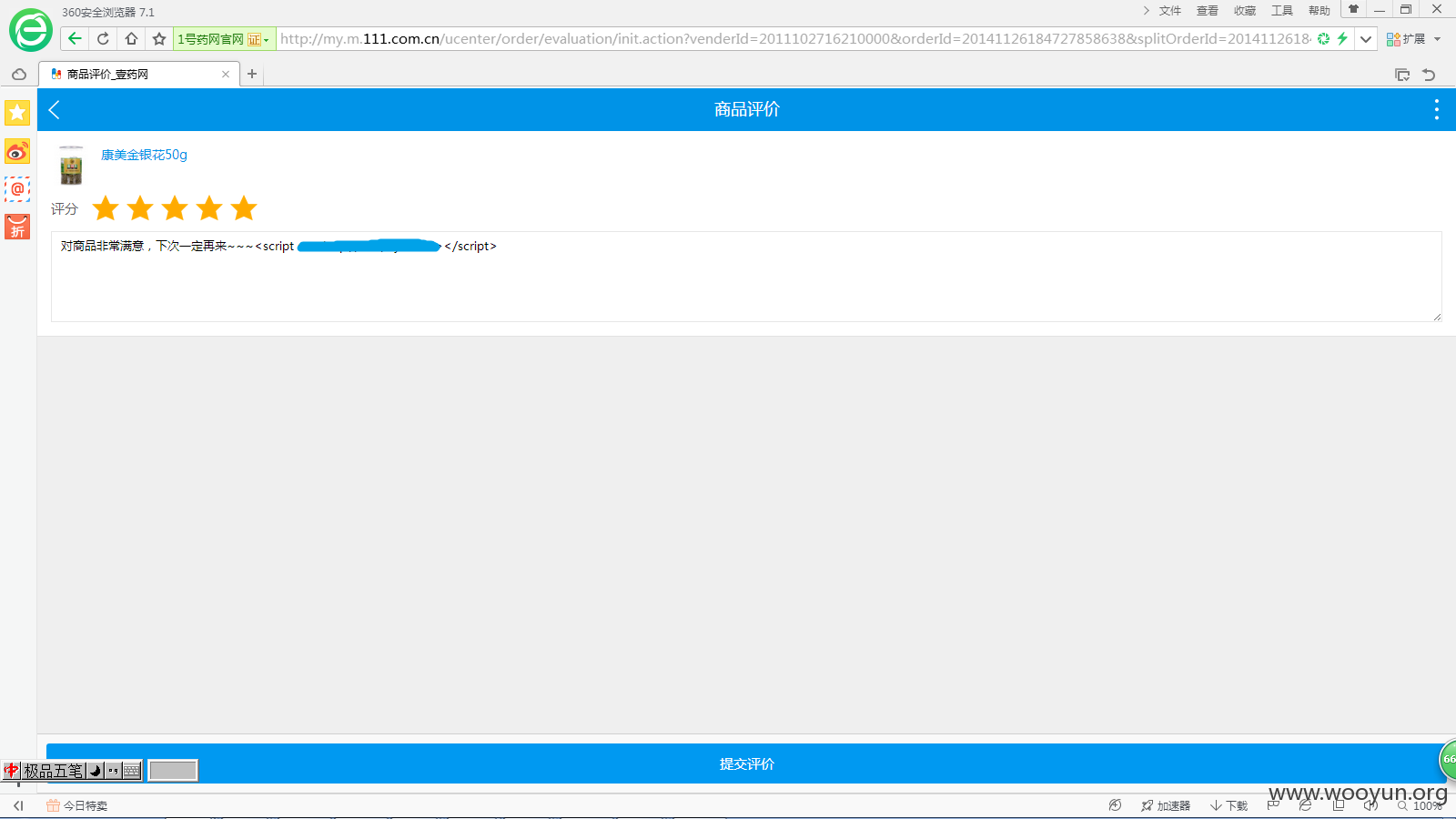Reload the page with the refresh icon
Viewport: 1456px width, 819px height.
pos(103,38)
